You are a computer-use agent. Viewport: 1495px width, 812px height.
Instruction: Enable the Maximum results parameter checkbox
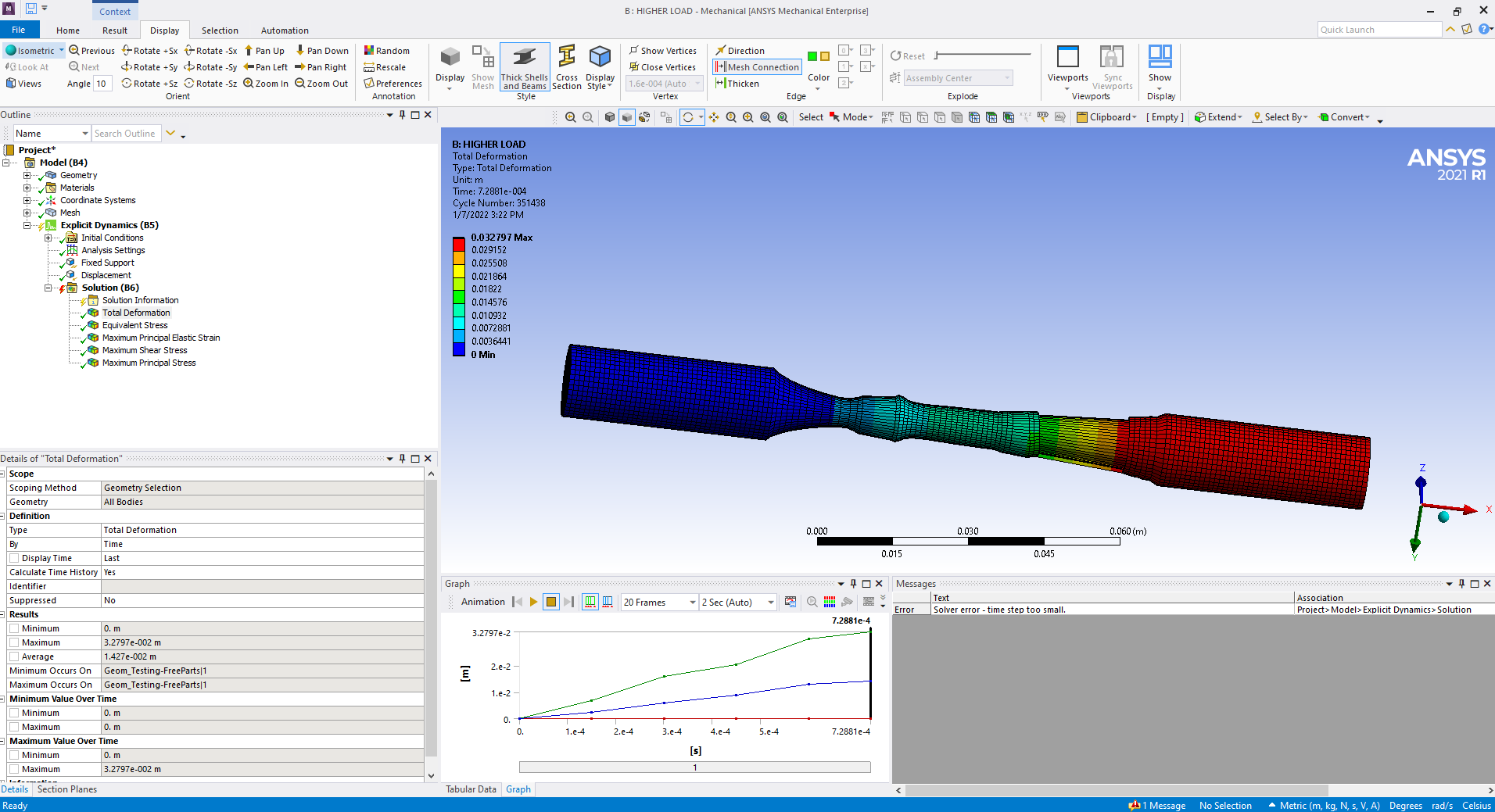pos(14,642)
